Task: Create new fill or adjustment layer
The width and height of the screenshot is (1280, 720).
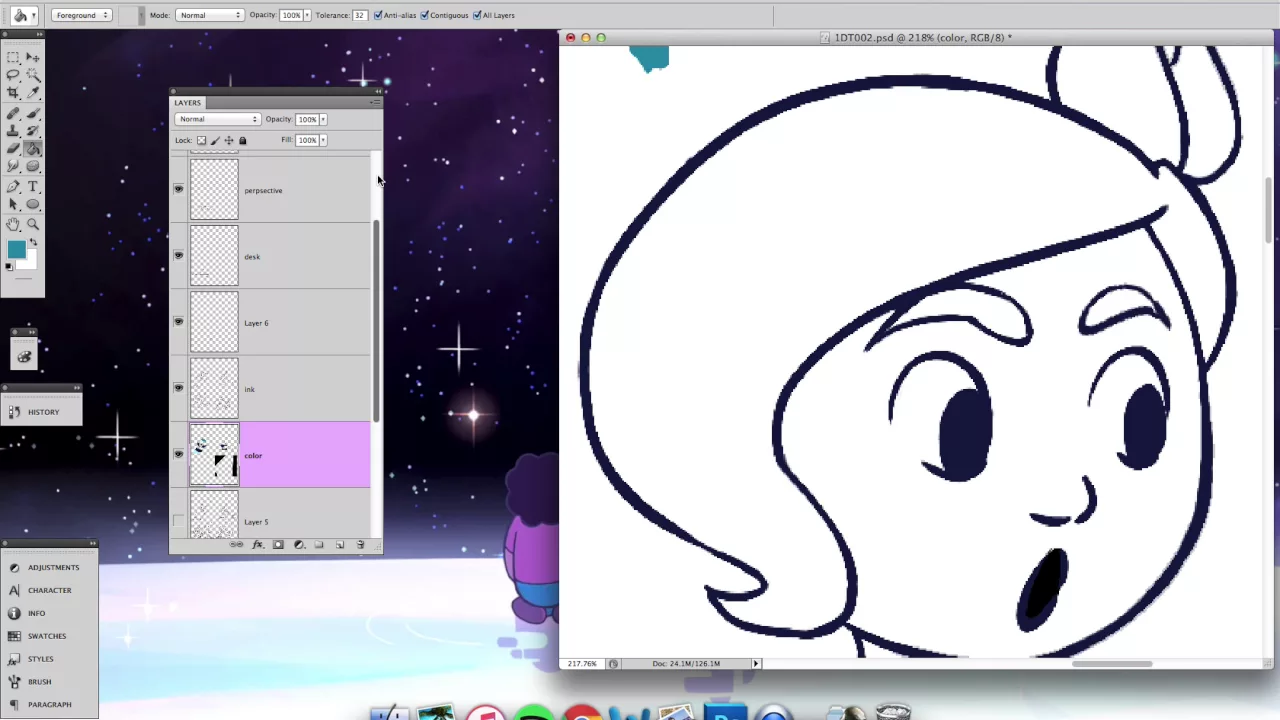Action: click(x=299, y=544)
